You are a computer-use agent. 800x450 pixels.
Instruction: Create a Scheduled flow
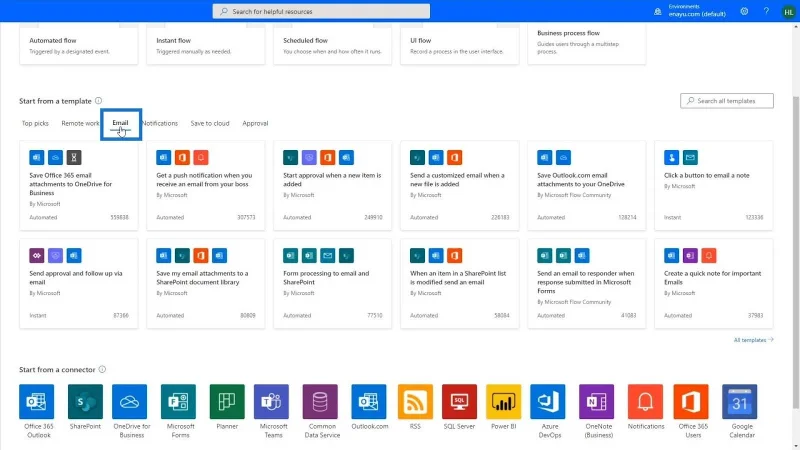point(333,46)
